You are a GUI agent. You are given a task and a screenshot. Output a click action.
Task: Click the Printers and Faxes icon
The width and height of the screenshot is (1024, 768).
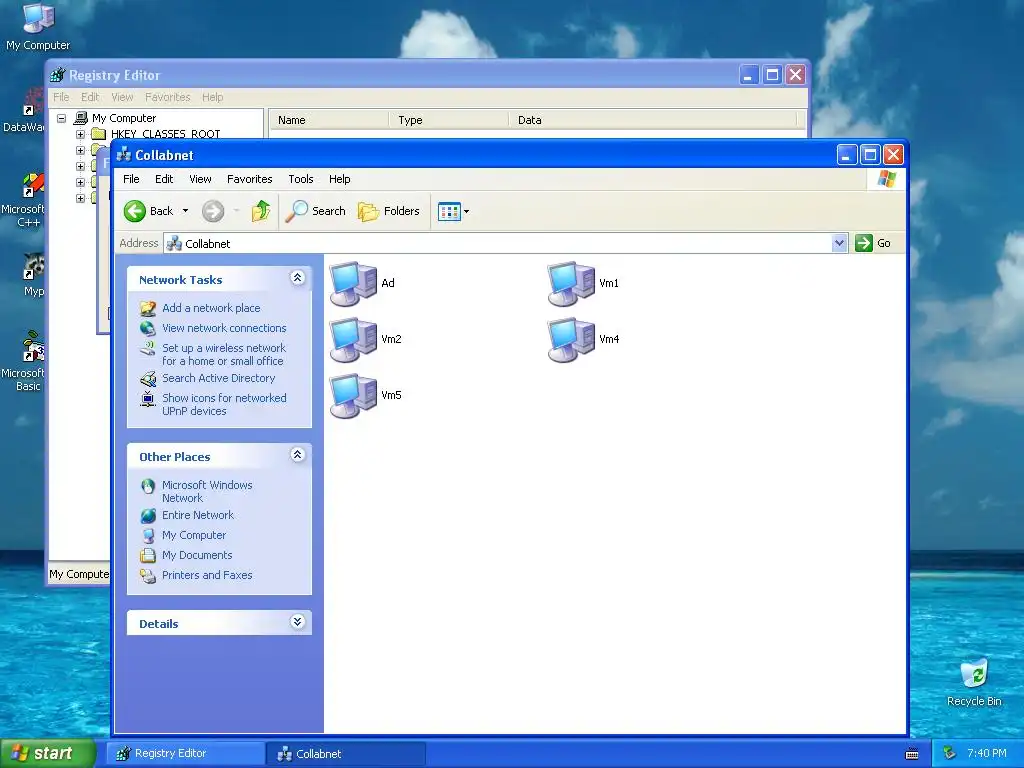click(x=148, y=576)
